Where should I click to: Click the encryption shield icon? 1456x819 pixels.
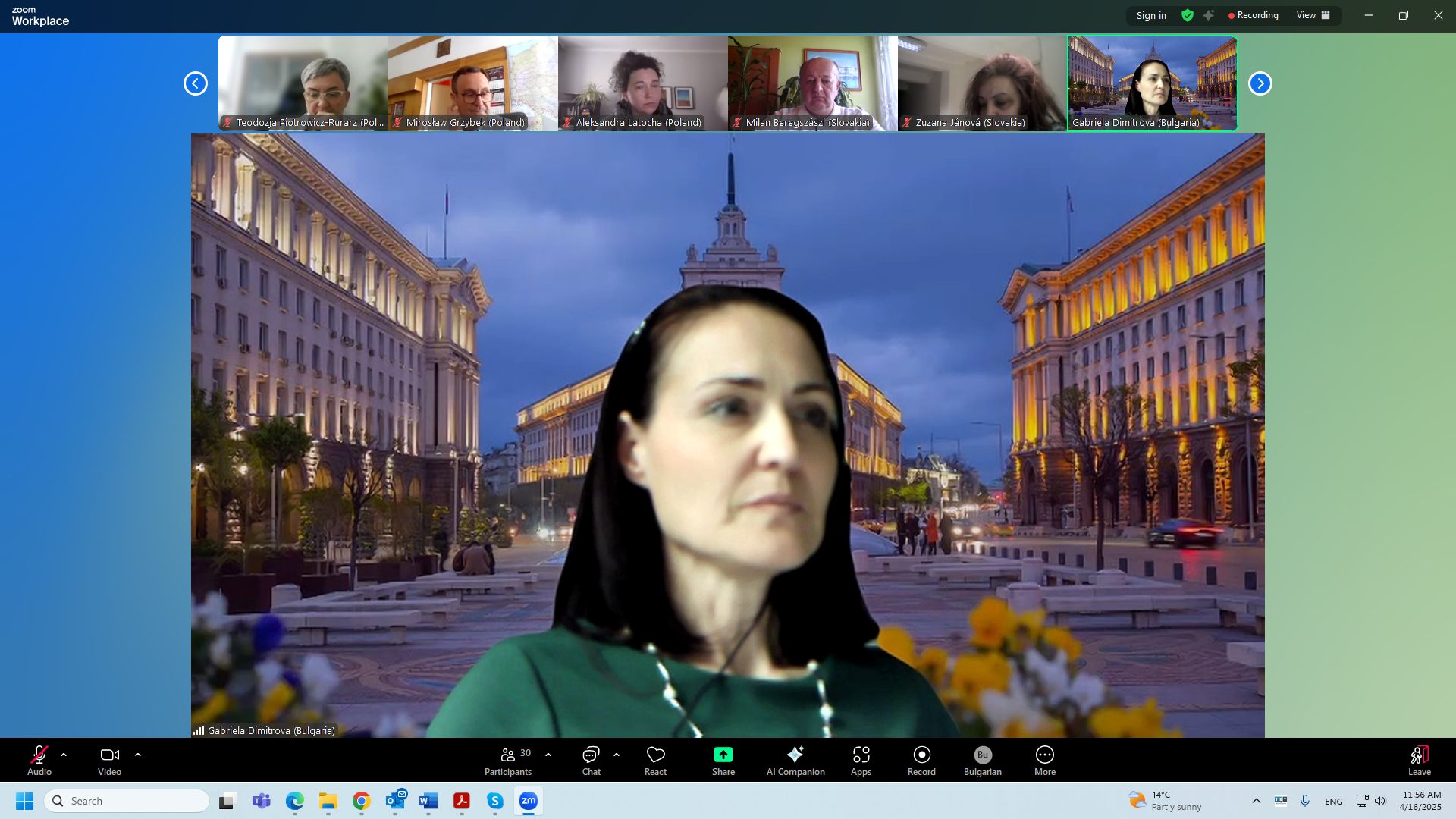(1188, 15)
